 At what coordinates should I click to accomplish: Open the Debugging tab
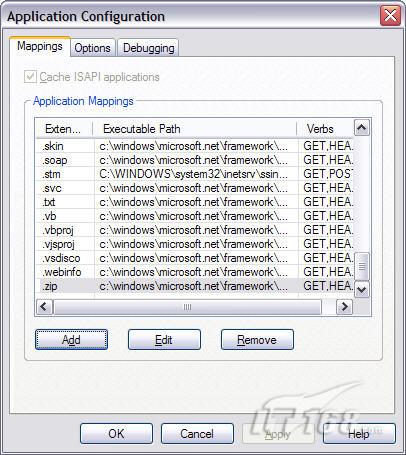click(149, 48)
